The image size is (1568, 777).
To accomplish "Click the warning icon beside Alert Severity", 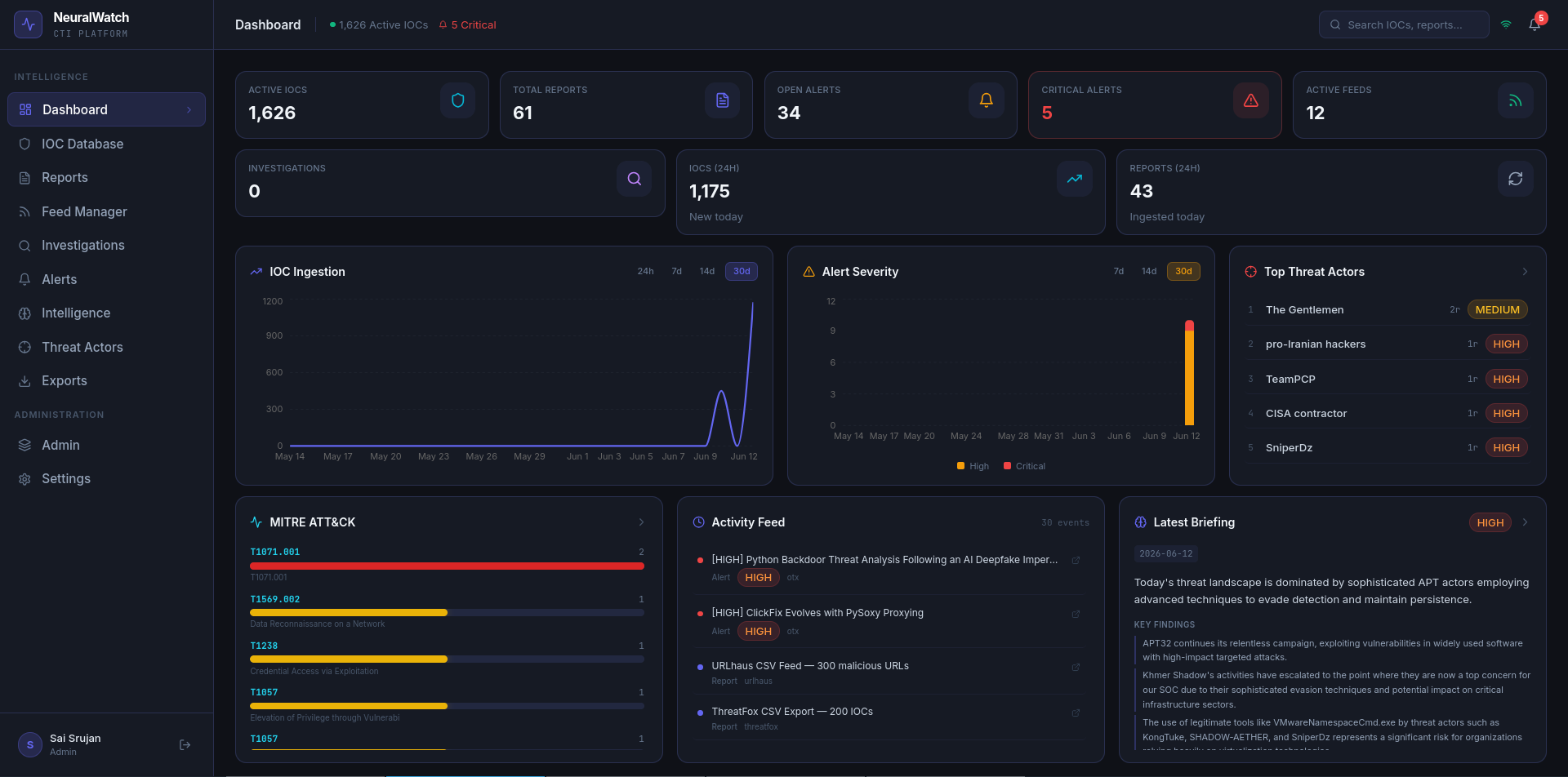I will (808, 272).
